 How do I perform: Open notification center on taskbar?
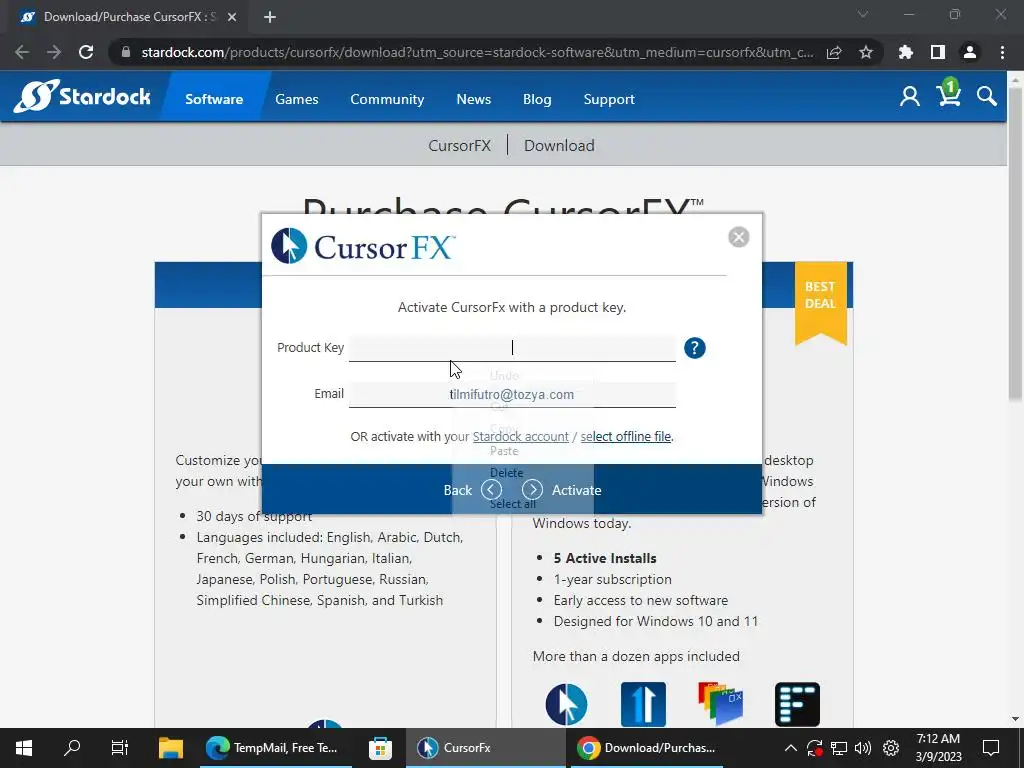[x=991, y=748]
